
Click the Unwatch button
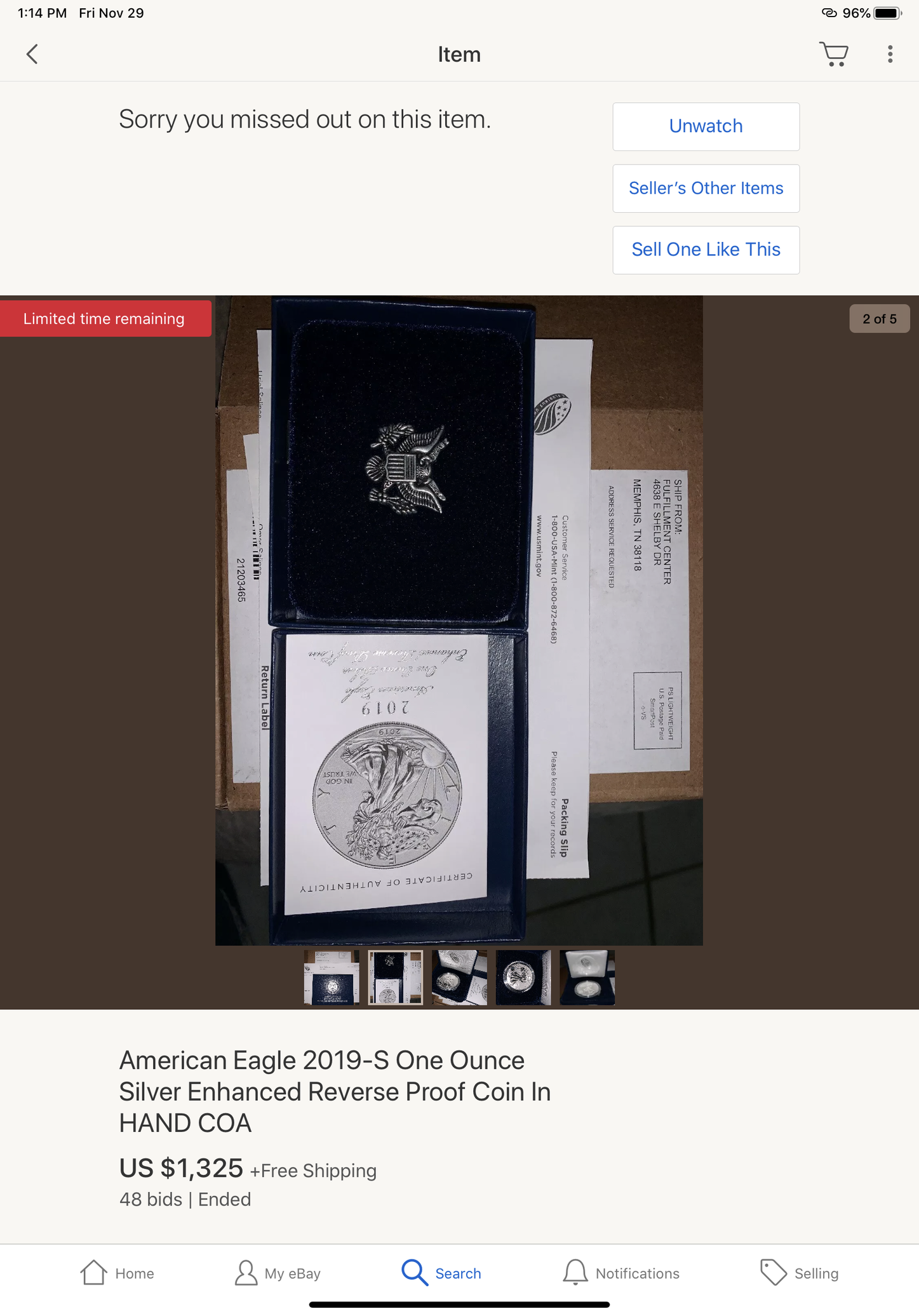pos(706,126)
